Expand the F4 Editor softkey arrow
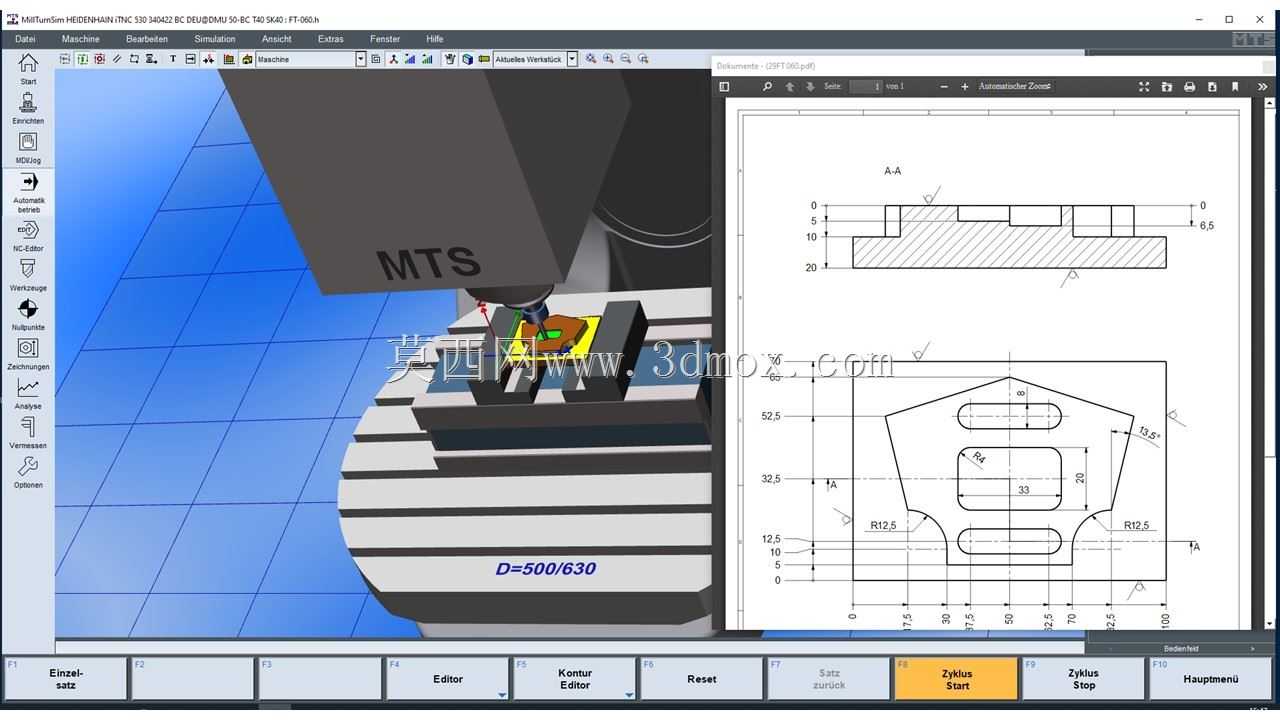Image resolution: width=1280 pixels, height=720 pixels. (x=502, y=694)
